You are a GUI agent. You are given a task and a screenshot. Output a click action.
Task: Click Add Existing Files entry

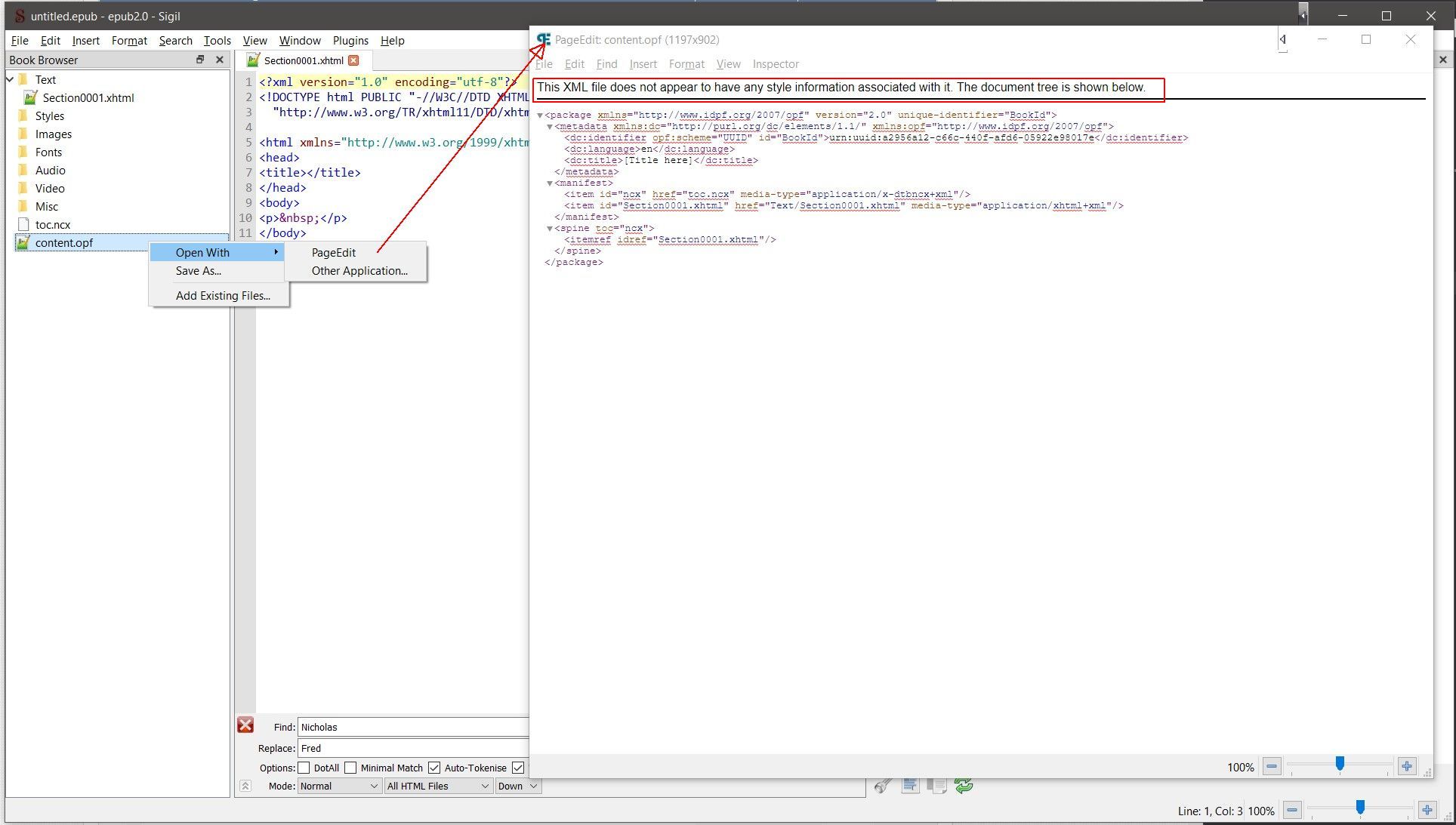click(223, 296)
